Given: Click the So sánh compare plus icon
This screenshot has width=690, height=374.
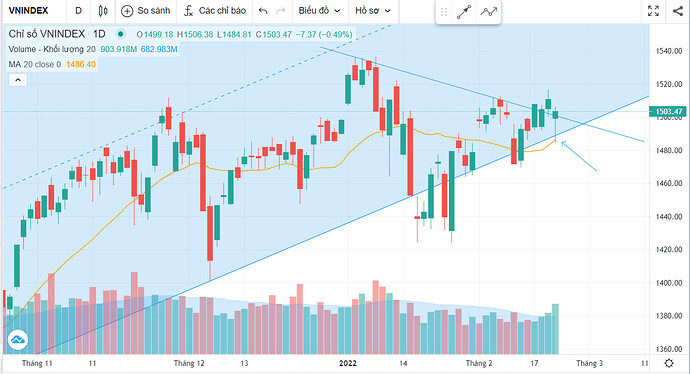Looking at the screenshot, I should tap(127, 11).
